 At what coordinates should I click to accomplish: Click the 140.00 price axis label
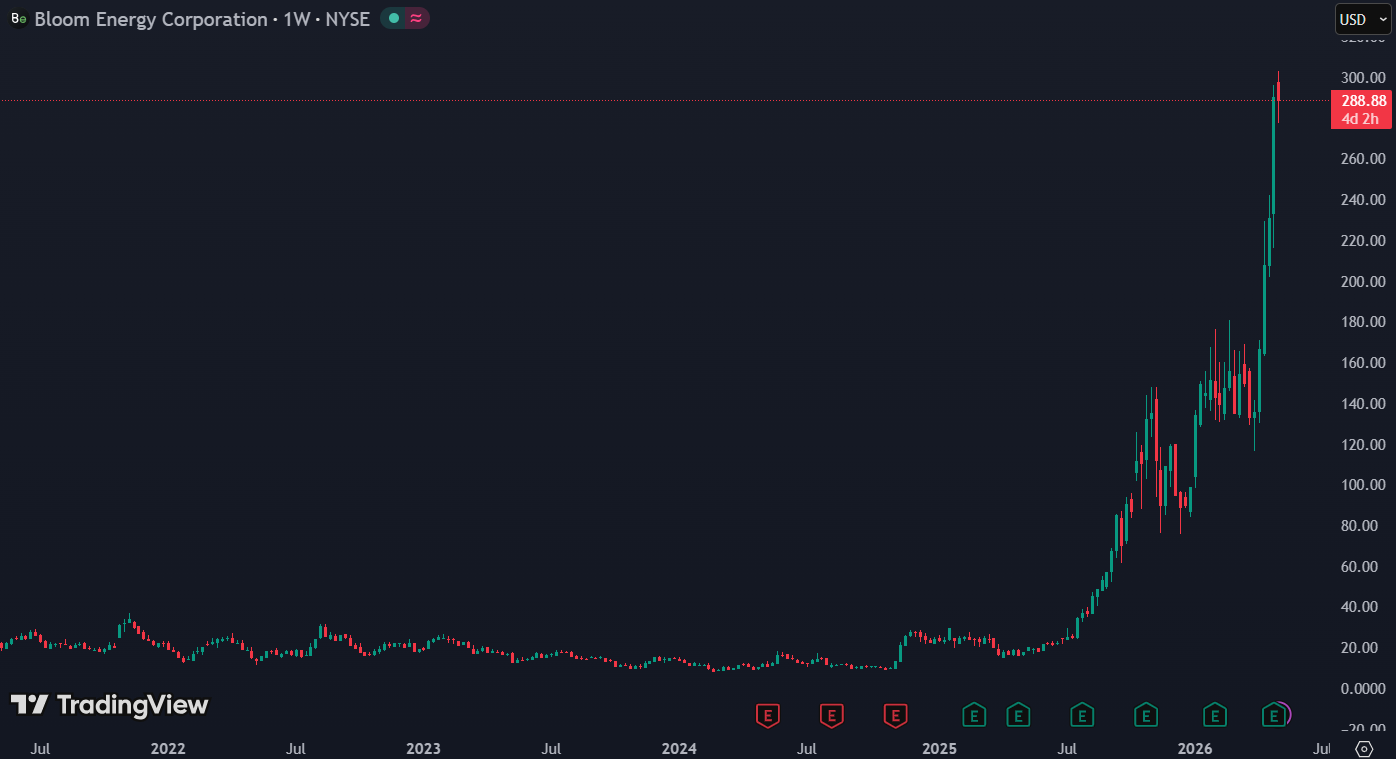pyautogui.click(x=1364, y=404)
